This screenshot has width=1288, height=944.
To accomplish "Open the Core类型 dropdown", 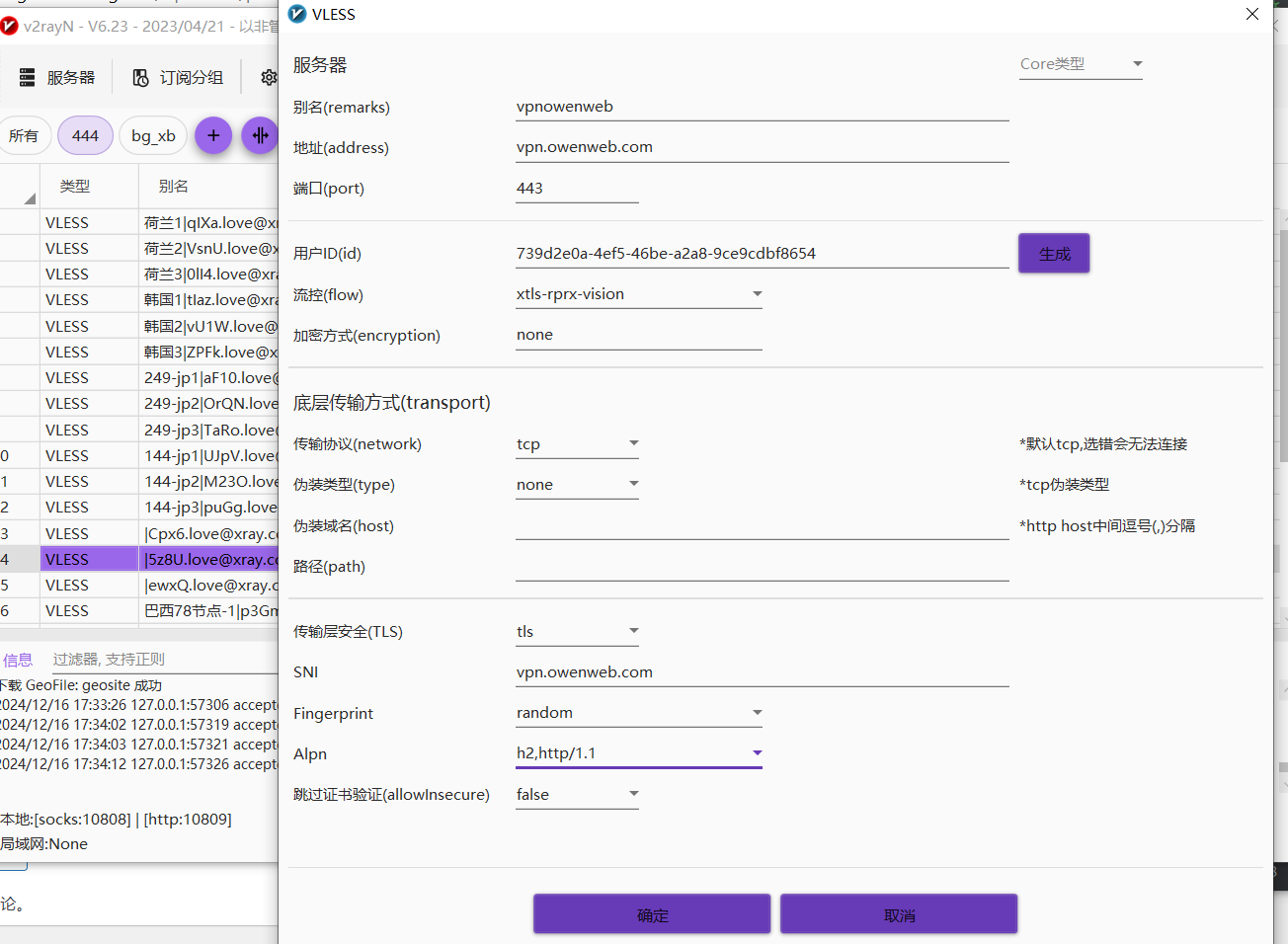I will tap(1081, 64).
